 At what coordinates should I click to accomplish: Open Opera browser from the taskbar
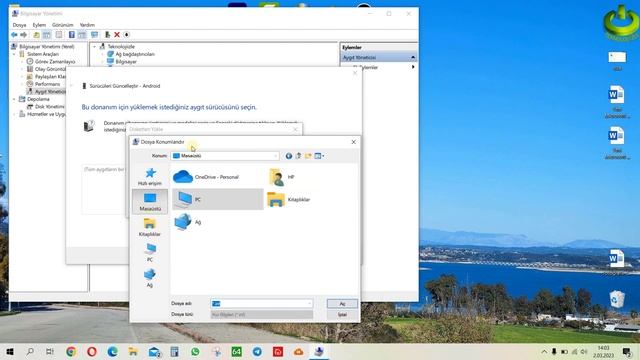tap(92, 351)
